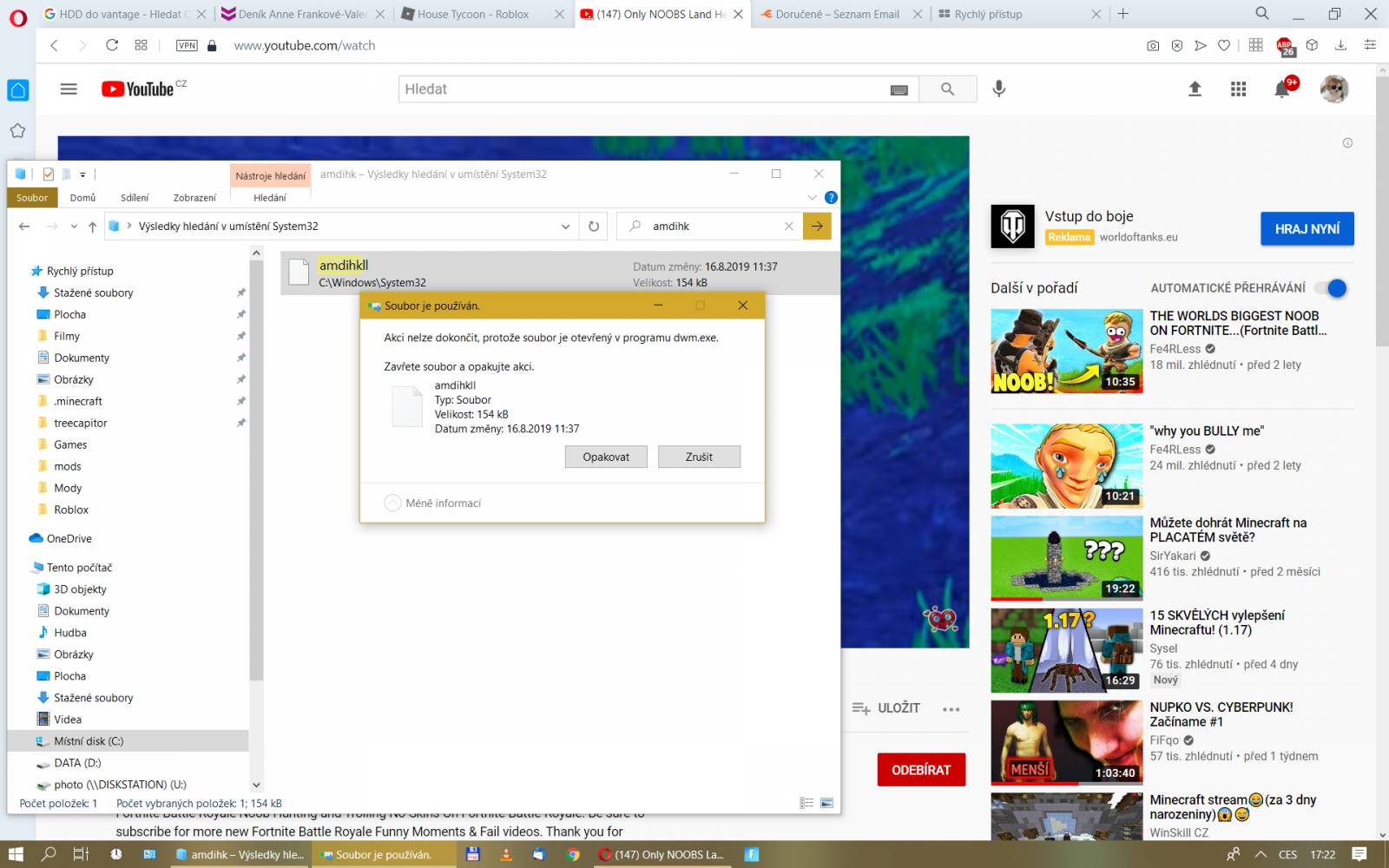Open NUPKO VS. CYBERPUNK video title
This screenshot has height=868, width=1389.
point(1221,714)
